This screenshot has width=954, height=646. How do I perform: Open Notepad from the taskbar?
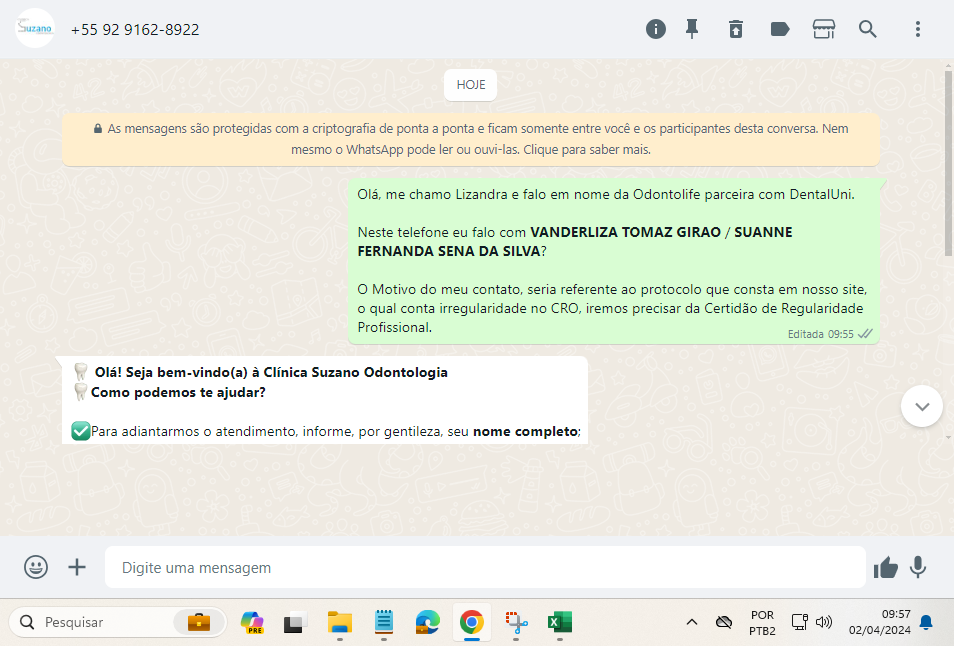tap(384, 622)
